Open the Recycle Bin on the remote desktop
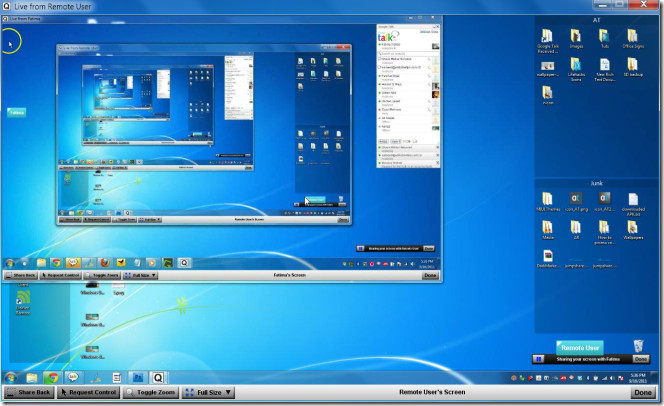This screenshot has height=406, width=664. [638, 345]
